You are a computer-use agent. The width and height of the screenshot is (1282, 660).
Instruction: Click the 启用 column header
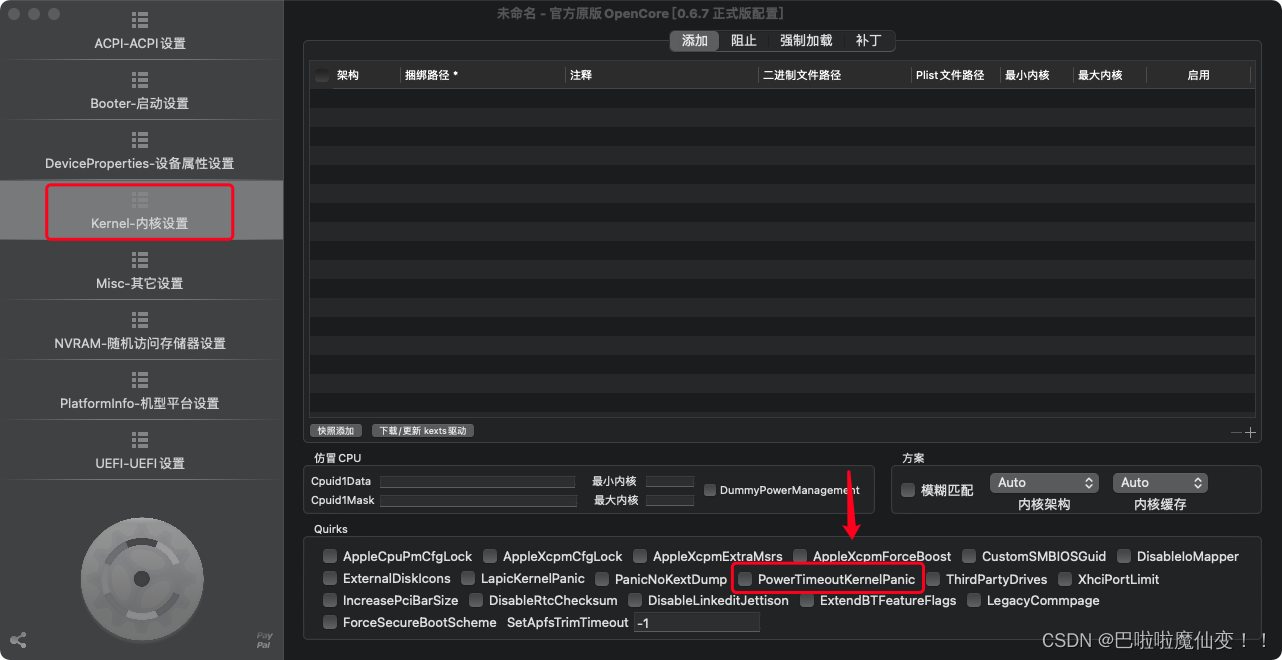click(x=1198, y=75)
